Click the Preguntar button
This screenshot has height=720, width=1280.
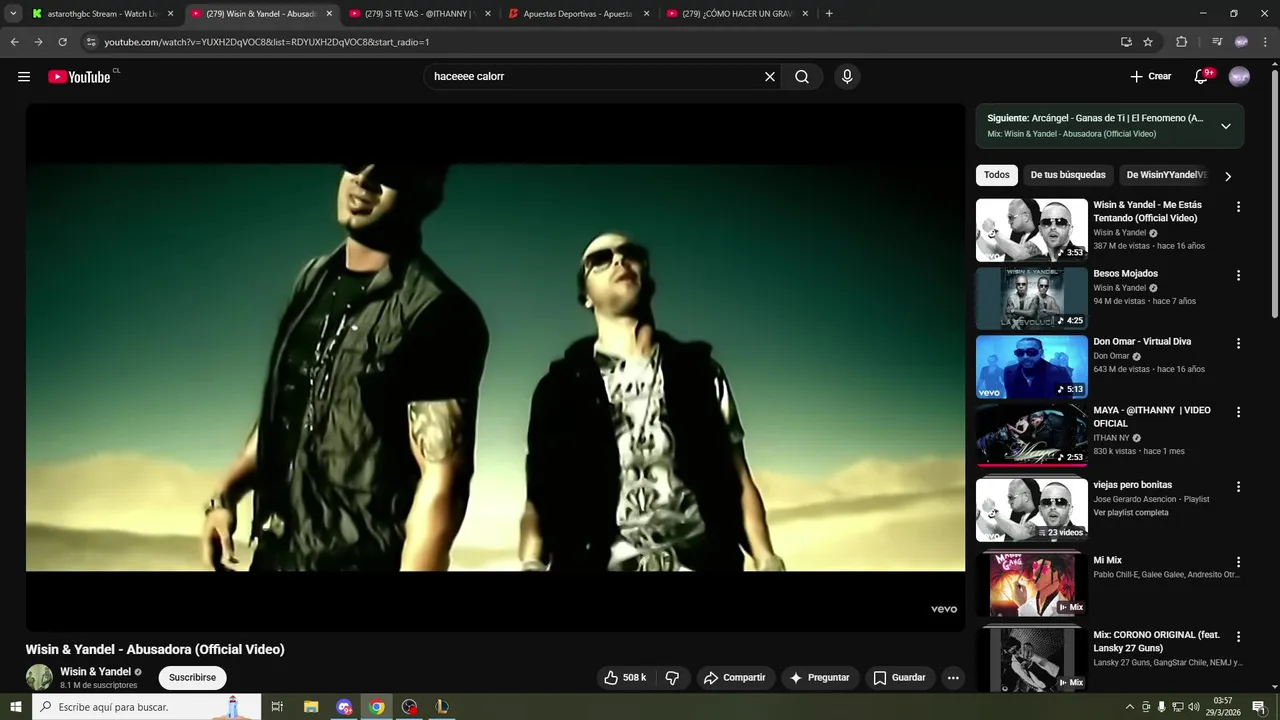click(x=819, y=678)
